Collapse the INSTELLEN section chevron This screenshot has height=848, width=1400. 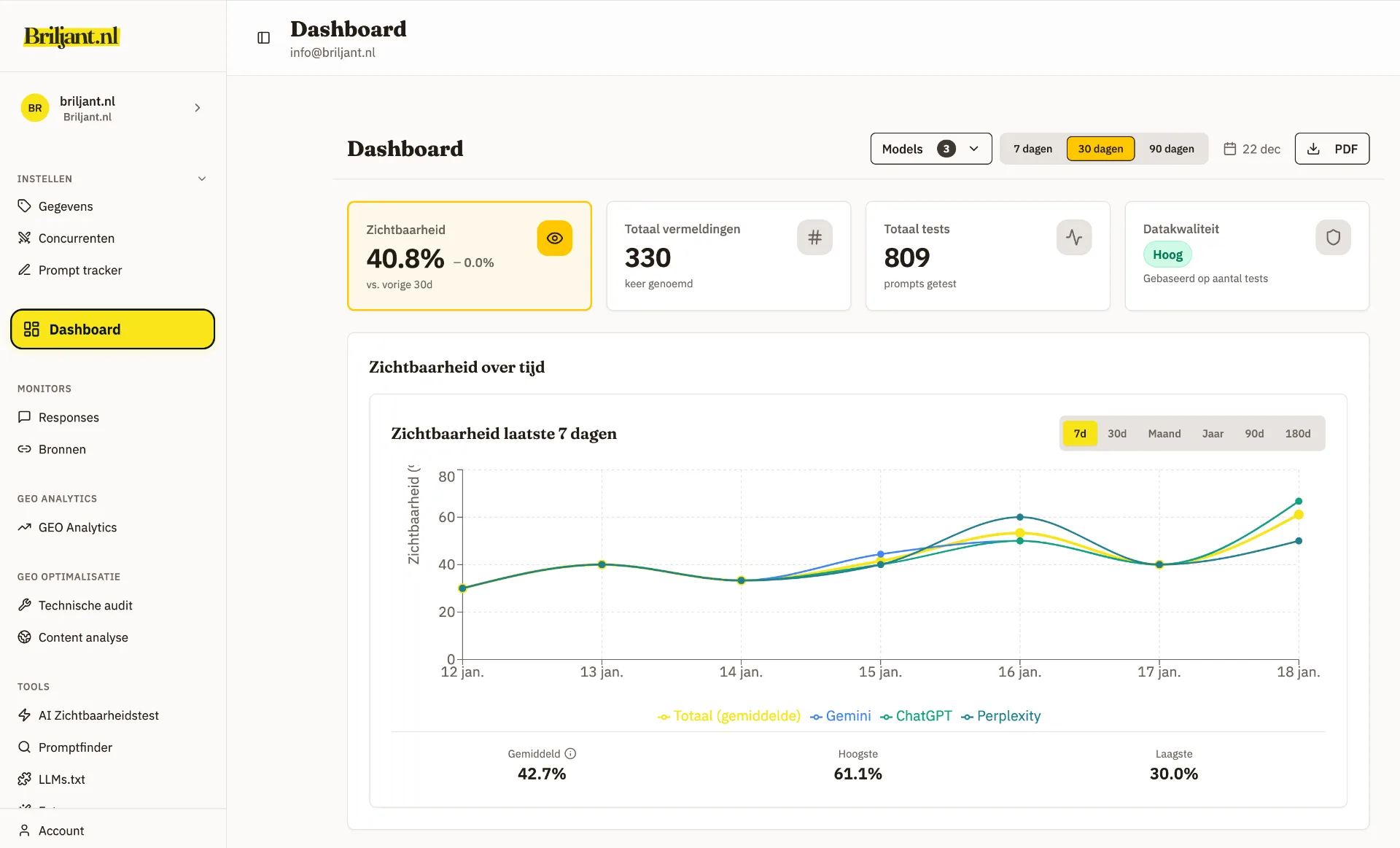pos(202,179)
